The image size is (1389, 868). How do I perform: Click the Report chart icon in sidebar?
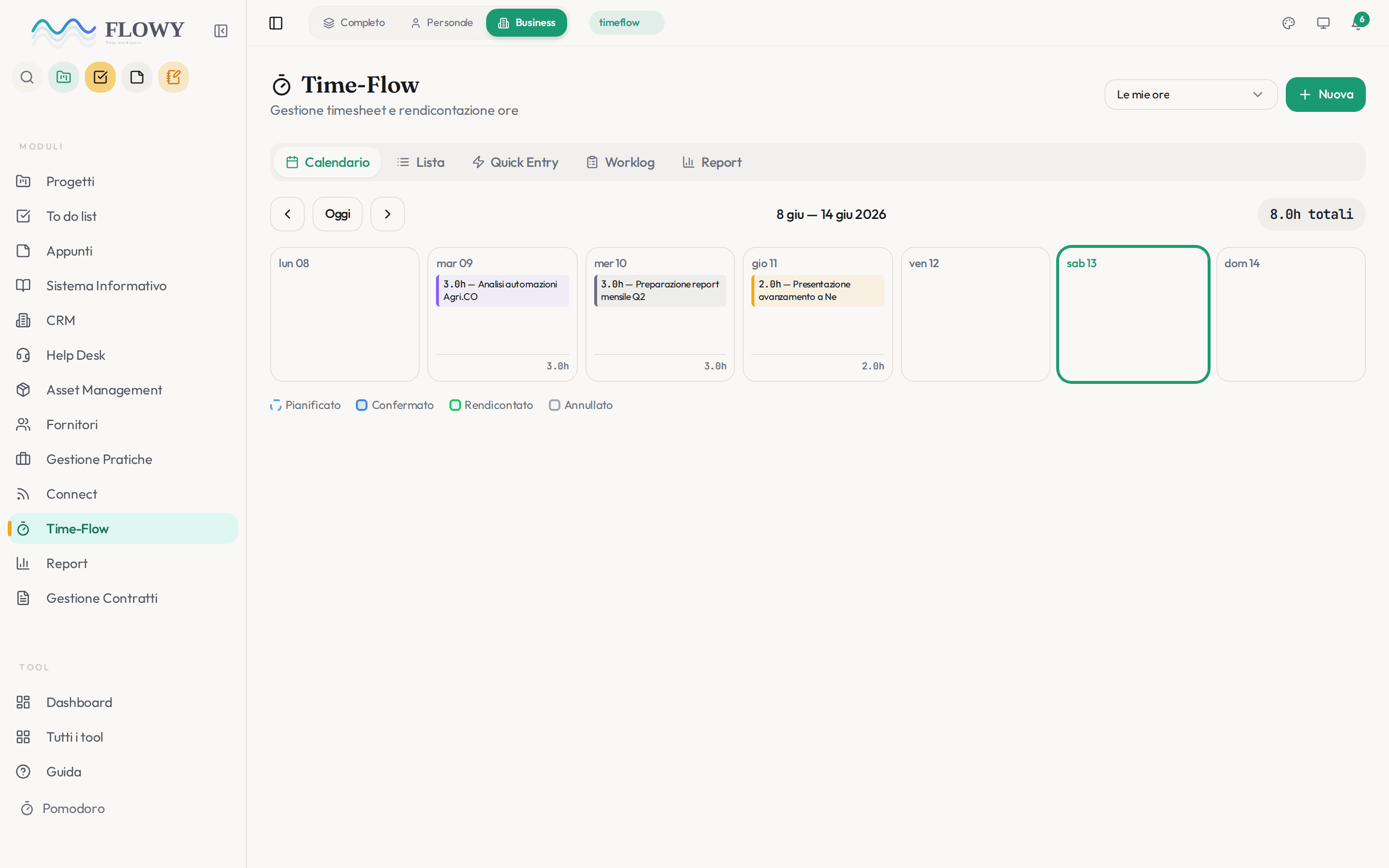23,564
